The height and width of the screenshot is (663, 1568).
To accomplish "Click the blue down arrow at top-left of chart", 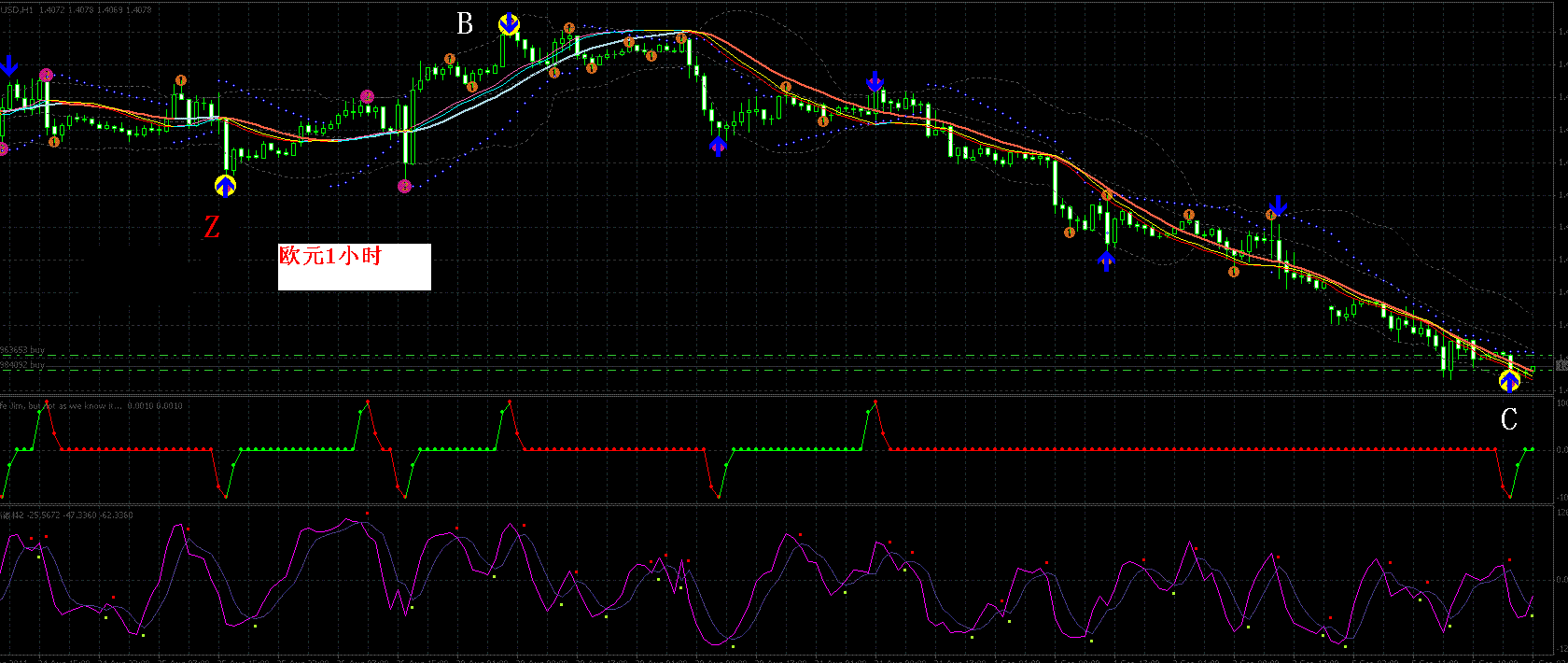I will coord(8,65).
